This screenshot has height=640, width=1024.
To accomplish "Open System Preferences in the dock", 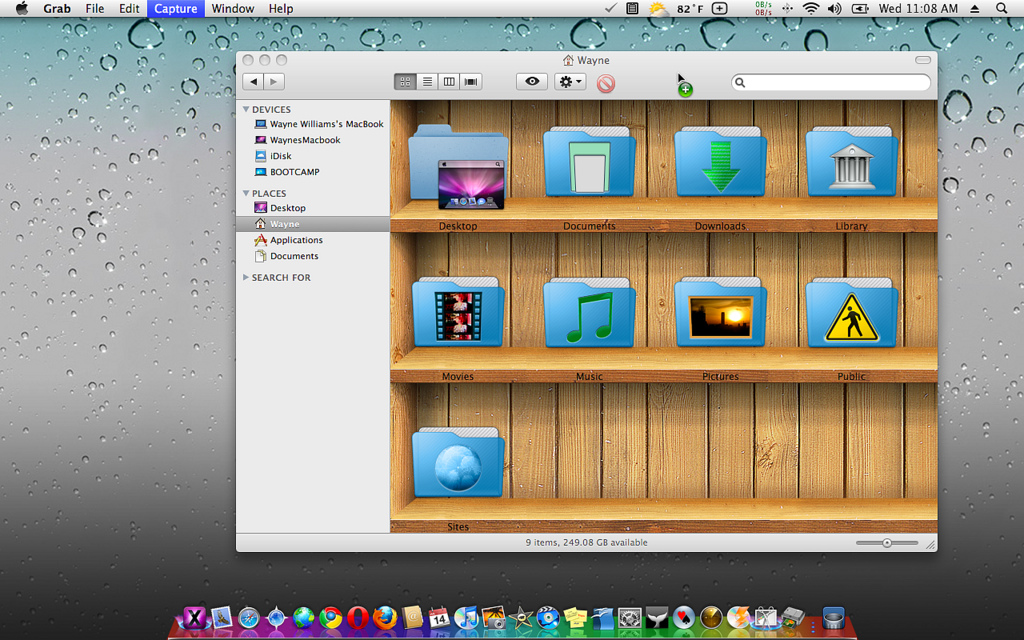I will point(630,617).
